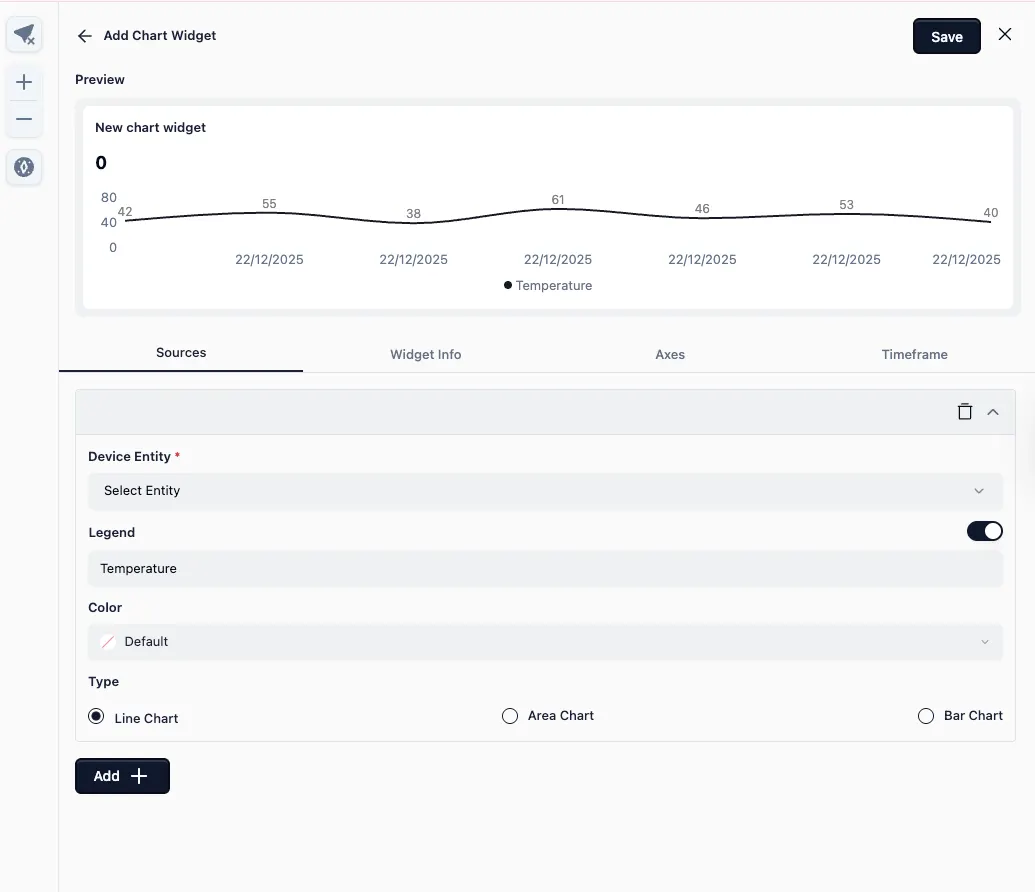Open the Axes tab

670,354
